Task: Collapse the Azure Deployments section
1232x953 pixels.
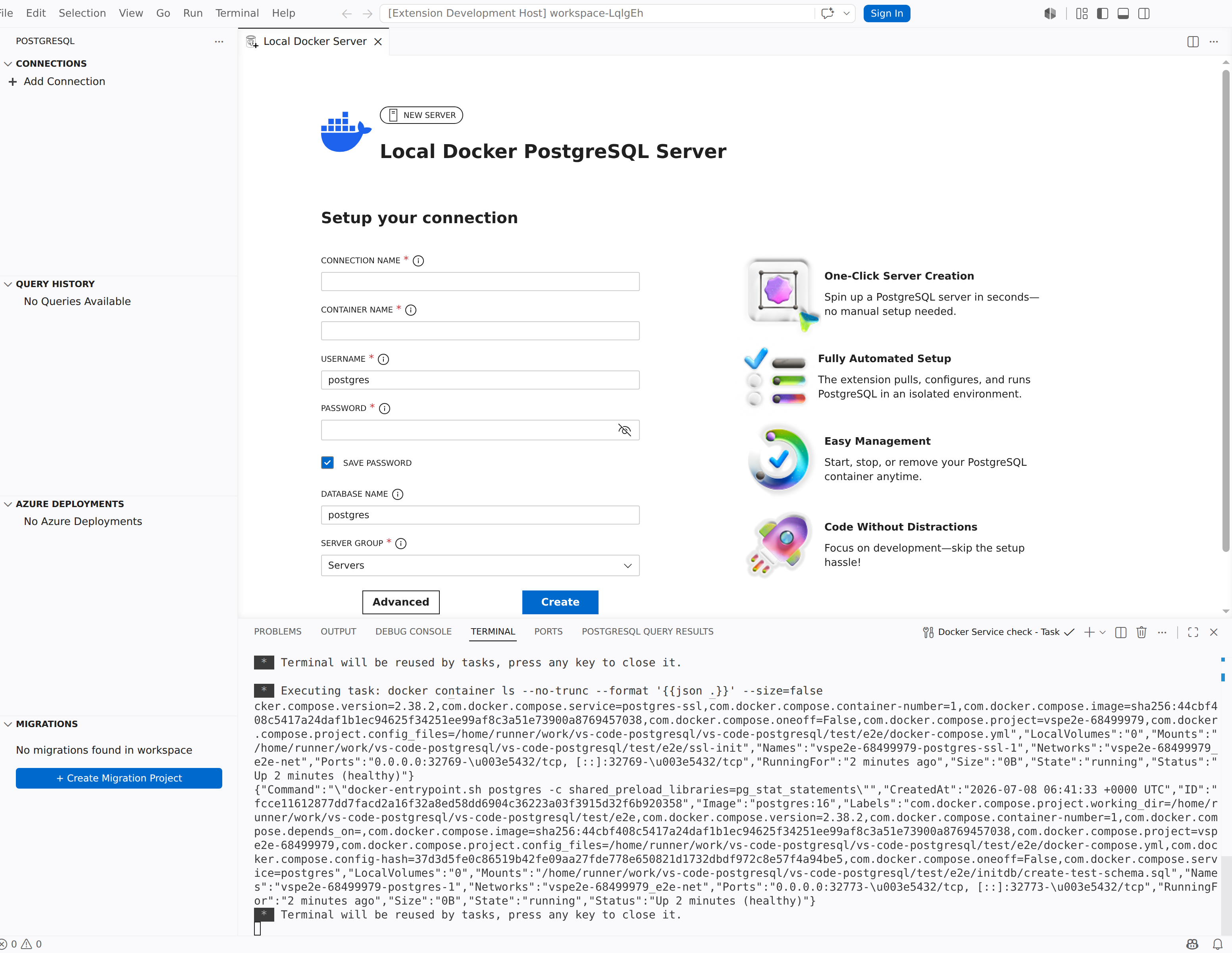Action: pyautogui.click(x=8, y=504)
